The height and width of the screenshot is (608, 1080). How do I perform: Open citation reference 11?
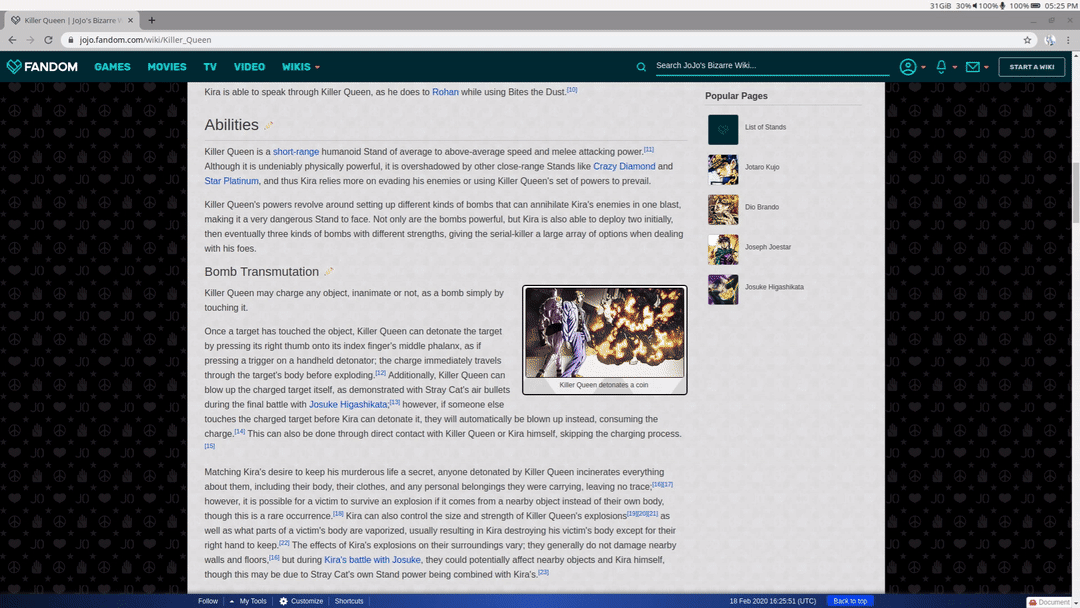pos(649,149)
